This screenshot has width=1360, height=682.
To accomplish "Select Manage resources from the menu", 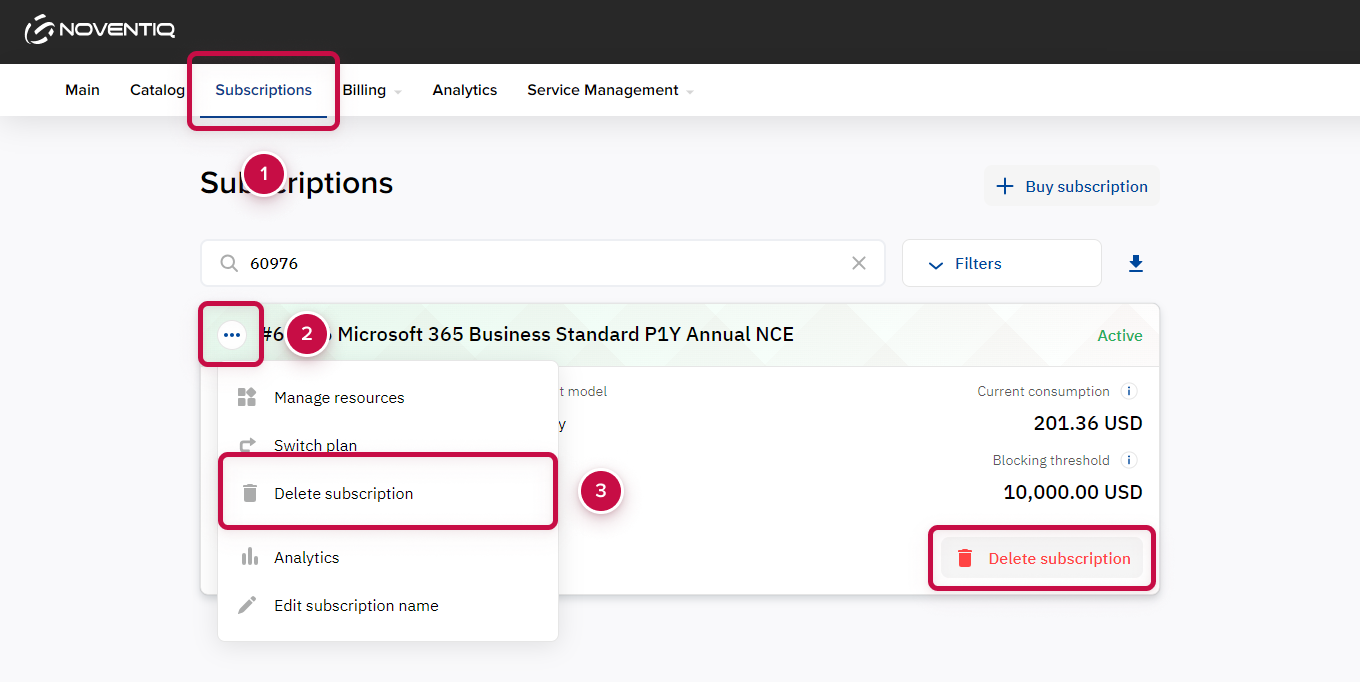I will click(339, 397).
